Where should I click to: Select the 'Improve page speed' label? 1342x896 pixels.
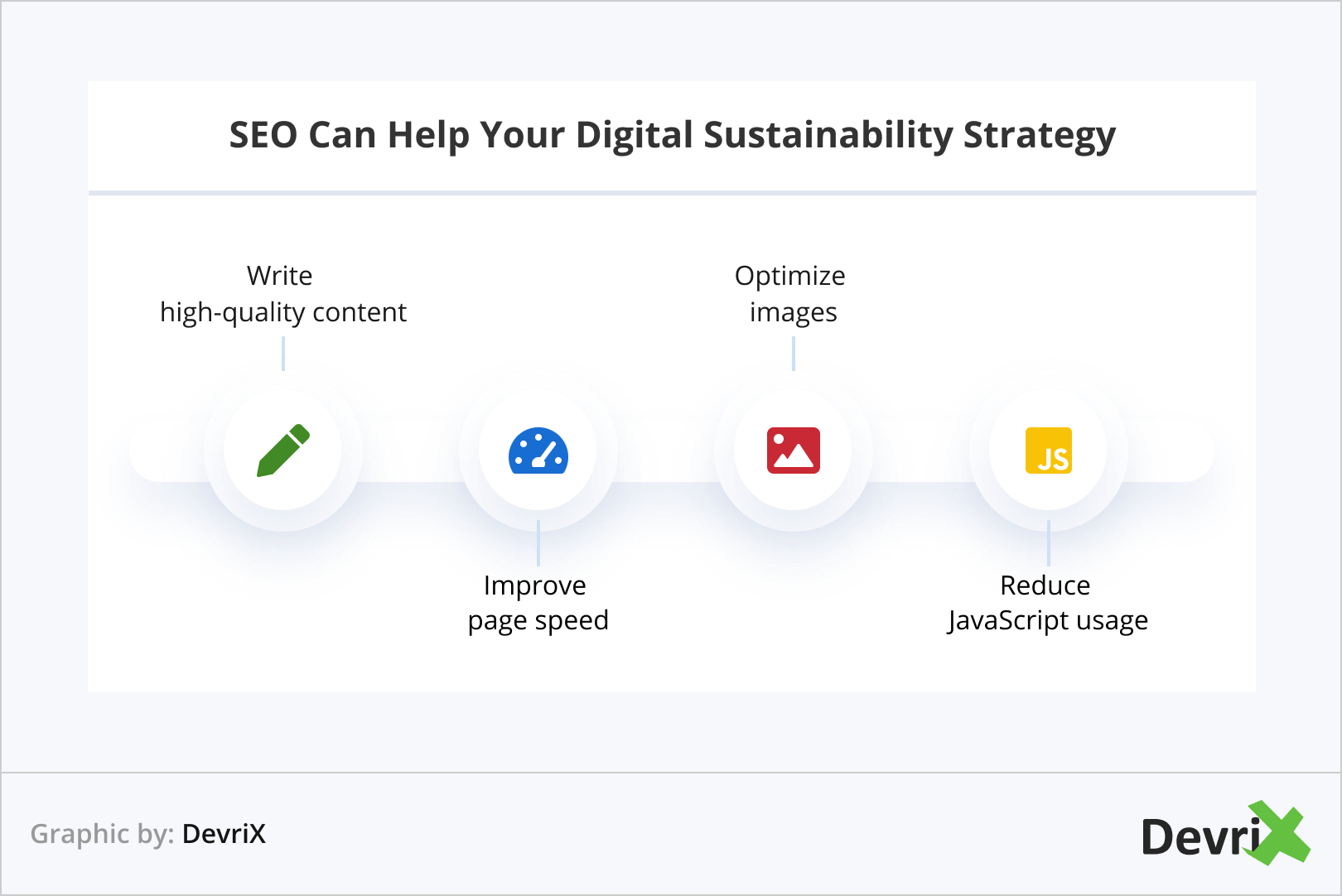coord(538,603)
